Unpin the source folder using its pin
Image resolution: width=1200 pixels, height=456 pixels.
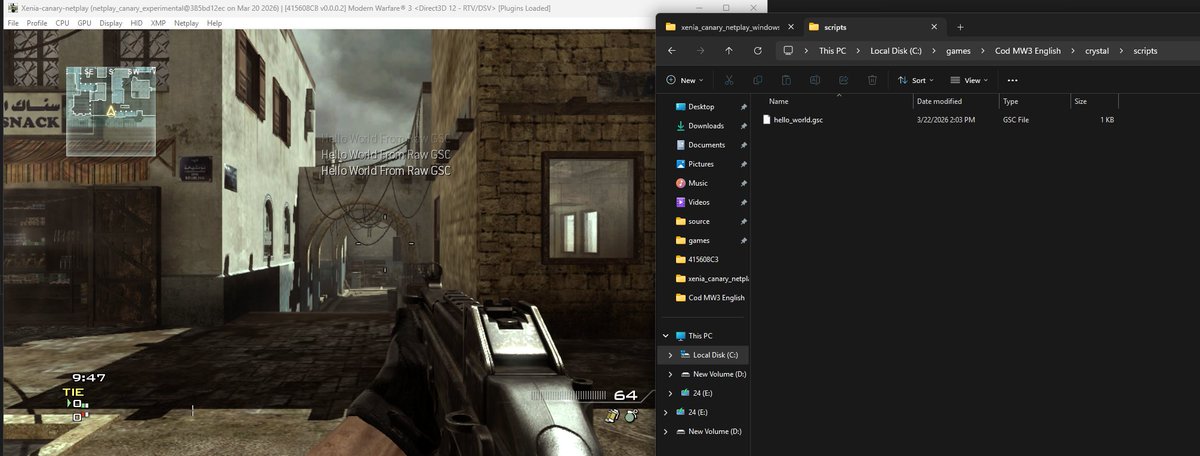click(x=743, y=221)
